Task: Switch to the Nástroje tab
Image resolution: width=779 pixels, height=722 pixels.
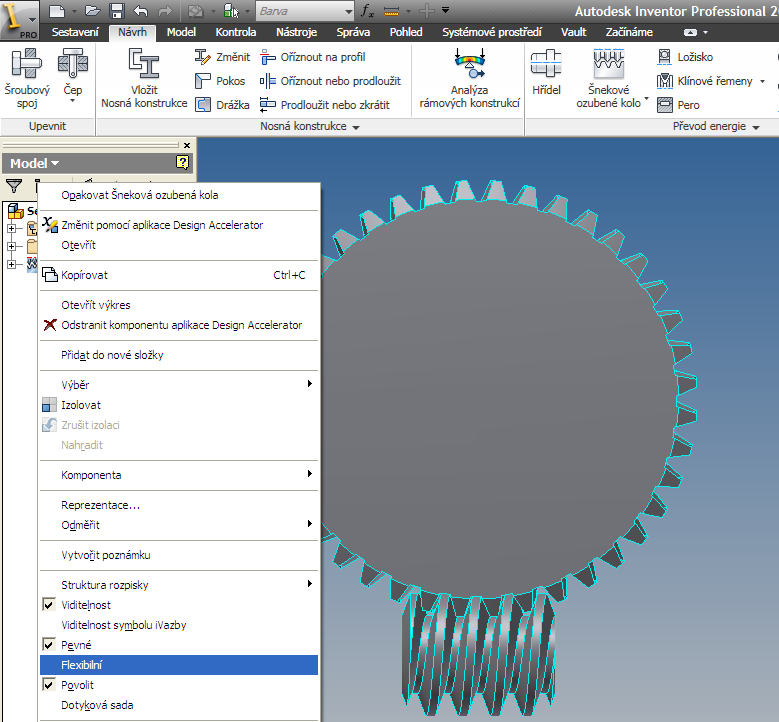Action: (x=296, y=32)
